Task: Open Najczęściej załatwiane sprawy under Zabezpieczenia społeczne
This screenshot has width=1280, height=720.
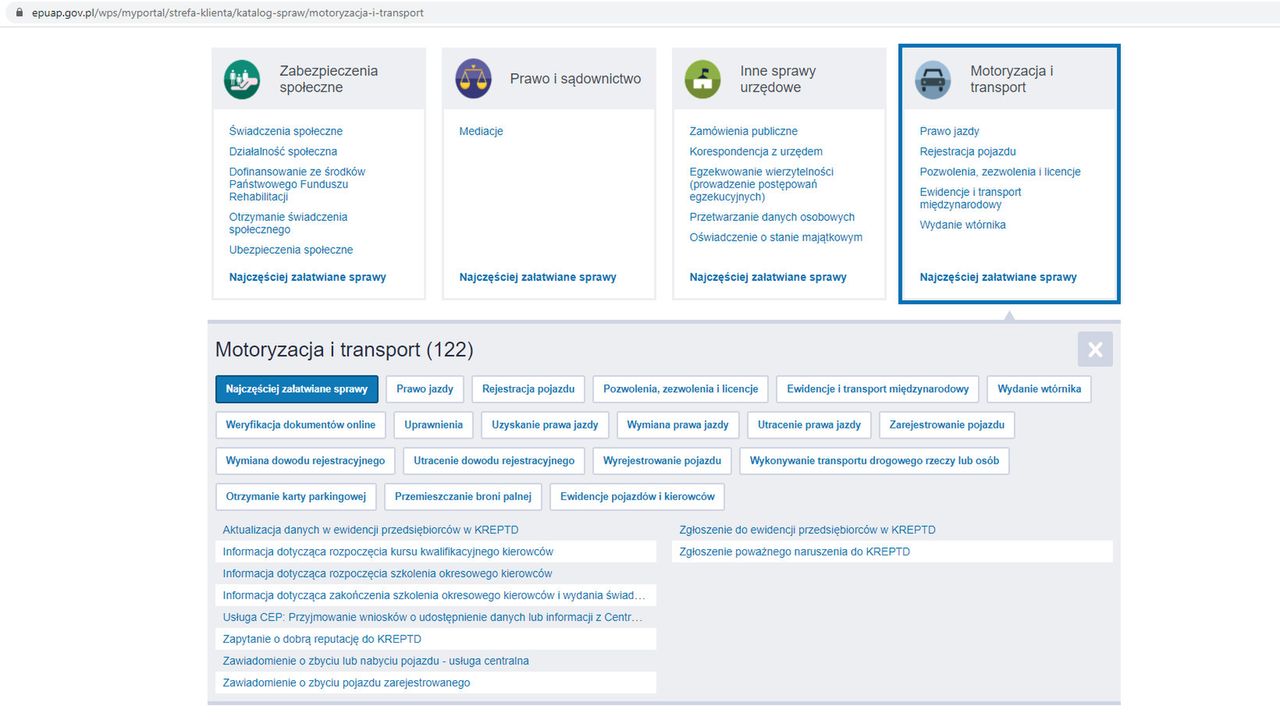Action: point(308,277)
